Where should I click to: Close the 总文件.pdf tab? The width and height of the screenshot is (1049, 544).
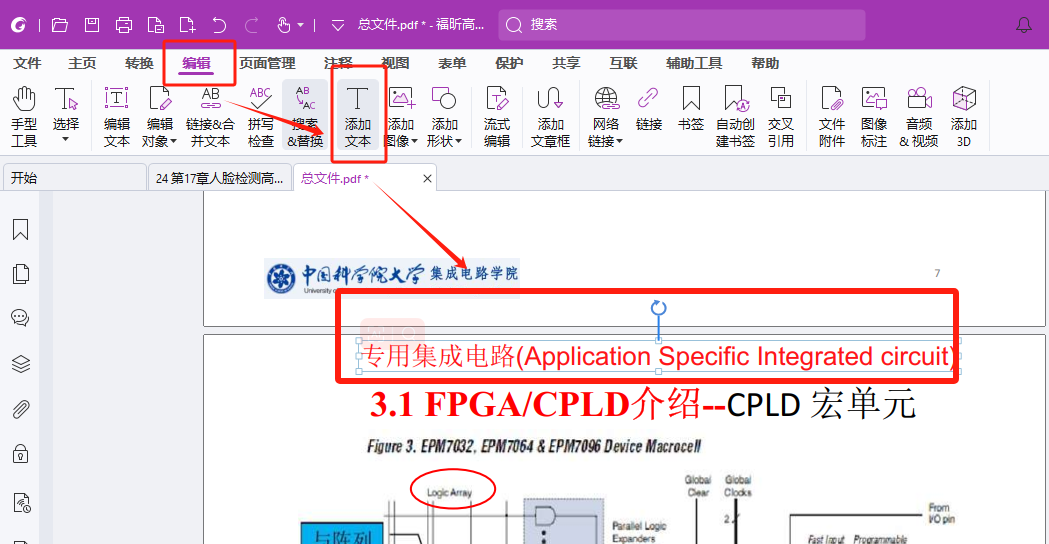(x=427, y=179)
